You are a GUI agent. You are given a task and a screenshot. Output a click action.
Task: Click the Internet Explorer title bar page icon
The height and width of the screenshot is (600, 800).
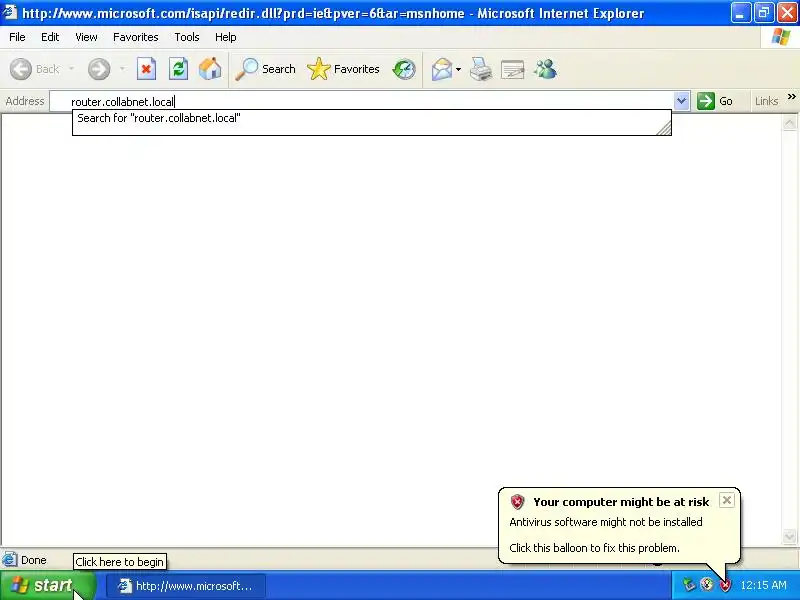(x=10, y=12)
